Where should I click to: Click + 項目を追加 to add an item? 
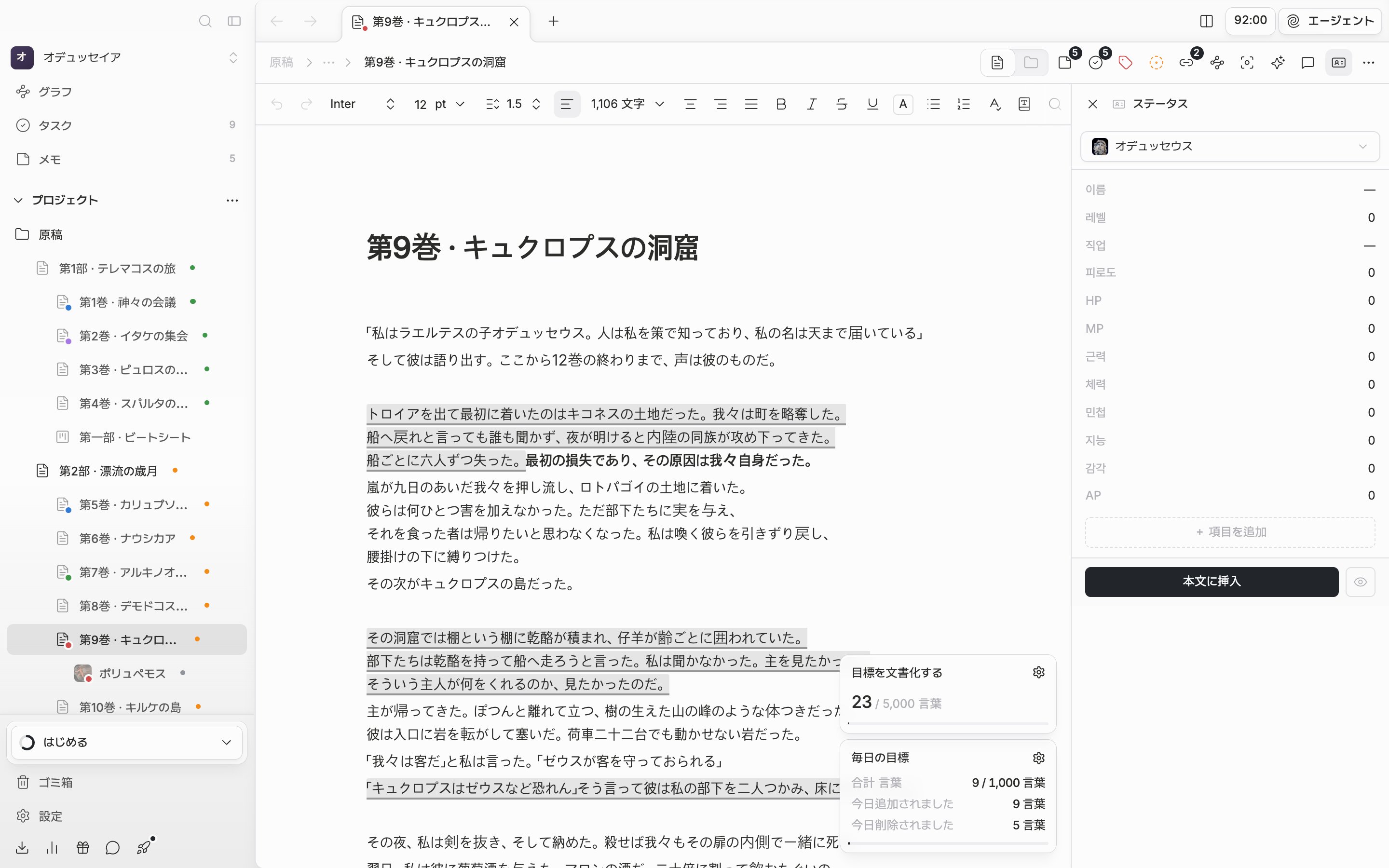[x=1230, y=532]
